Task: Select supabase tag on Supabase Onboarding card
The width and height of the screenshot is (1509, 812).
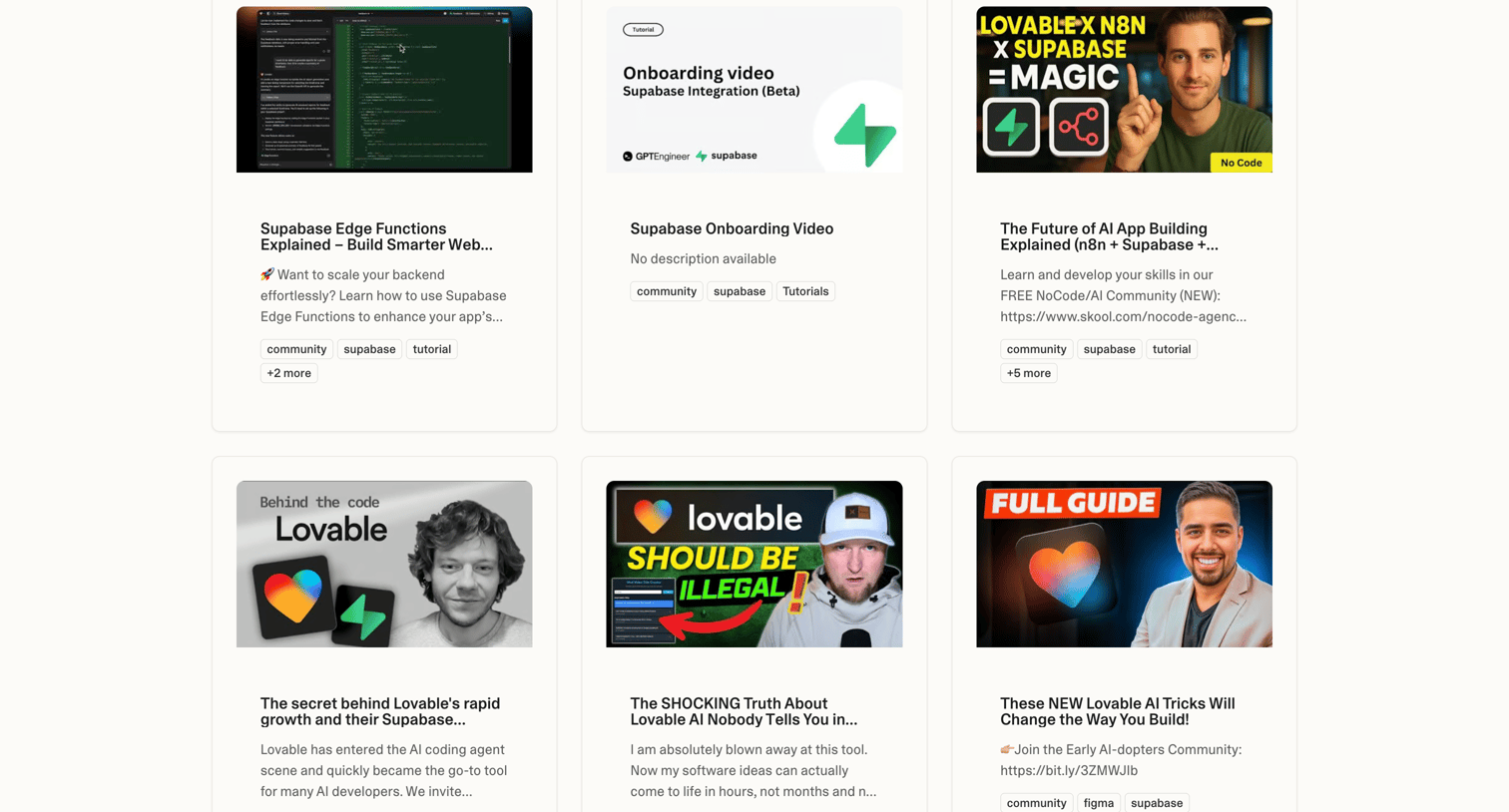Action: click(740, 291)
